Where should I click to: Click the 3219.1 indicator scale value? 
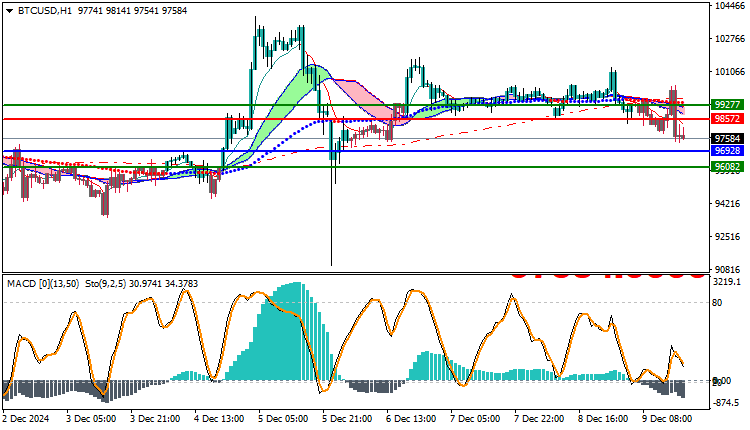(726, 282)
